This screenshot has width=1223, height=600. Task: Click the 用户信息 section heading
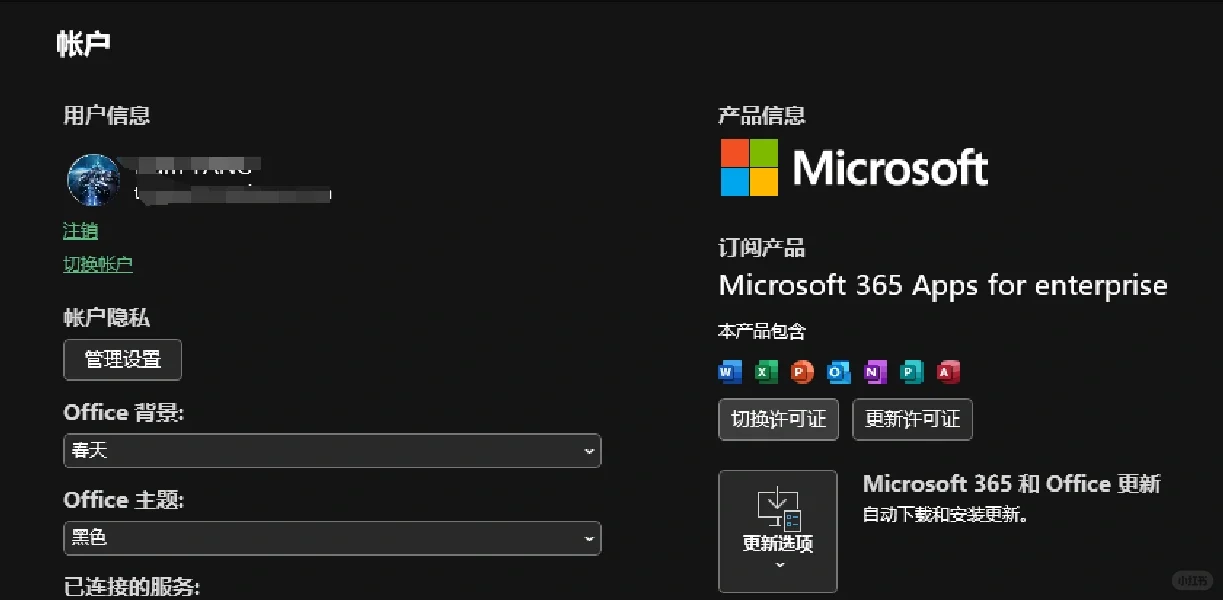(107, 116)
